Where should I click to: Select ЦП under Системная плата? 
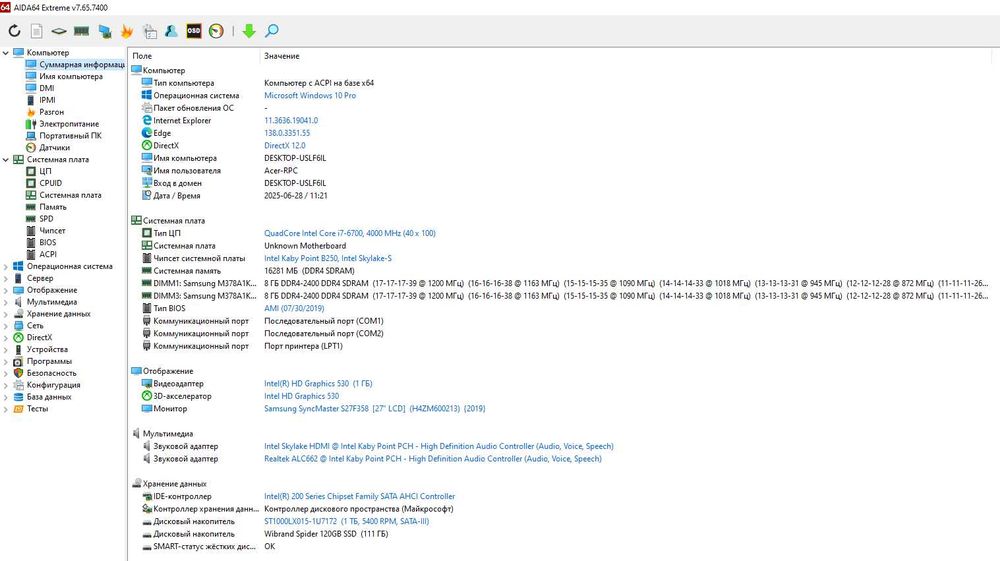tap(45, 171)
